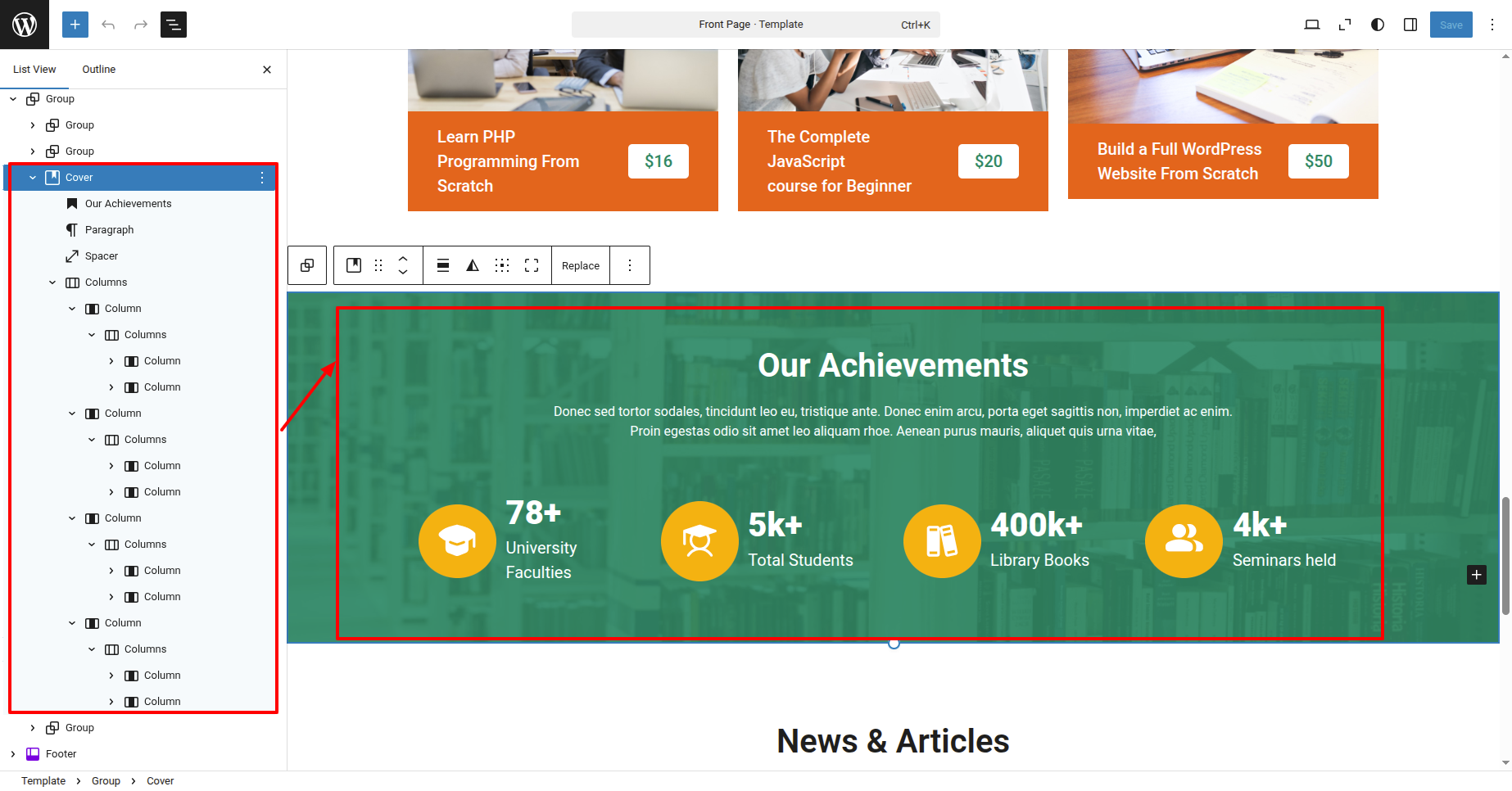Image resolution: width=1512 pixels, height=791 pixels.
Task: Click the Replace button in block toolbar
Action: point(581,265)
